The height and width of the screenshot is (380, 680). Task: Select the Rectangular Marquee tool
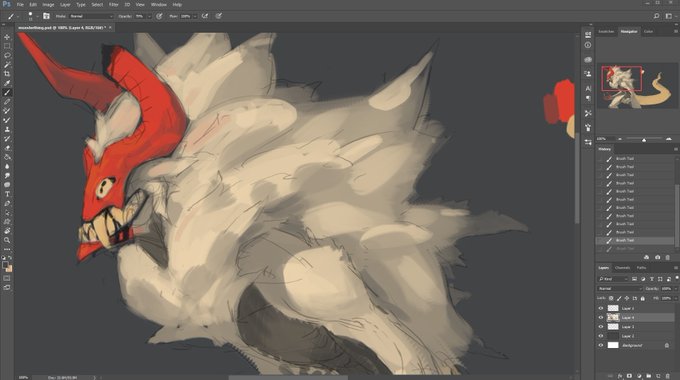pyautogui.click(x=7, y=46)
